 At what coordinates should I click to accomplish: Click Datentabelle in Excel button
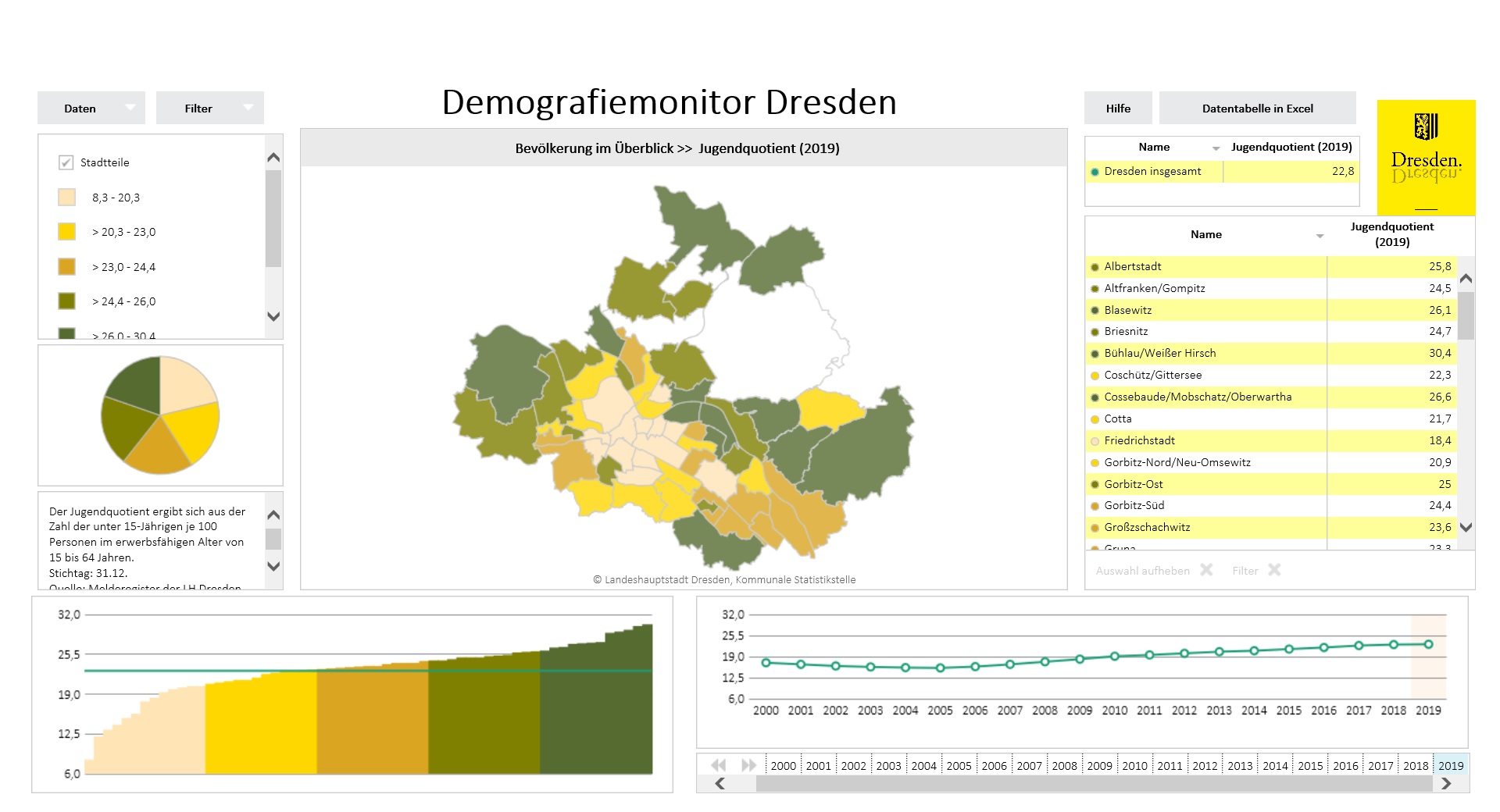click(1257, 109)
